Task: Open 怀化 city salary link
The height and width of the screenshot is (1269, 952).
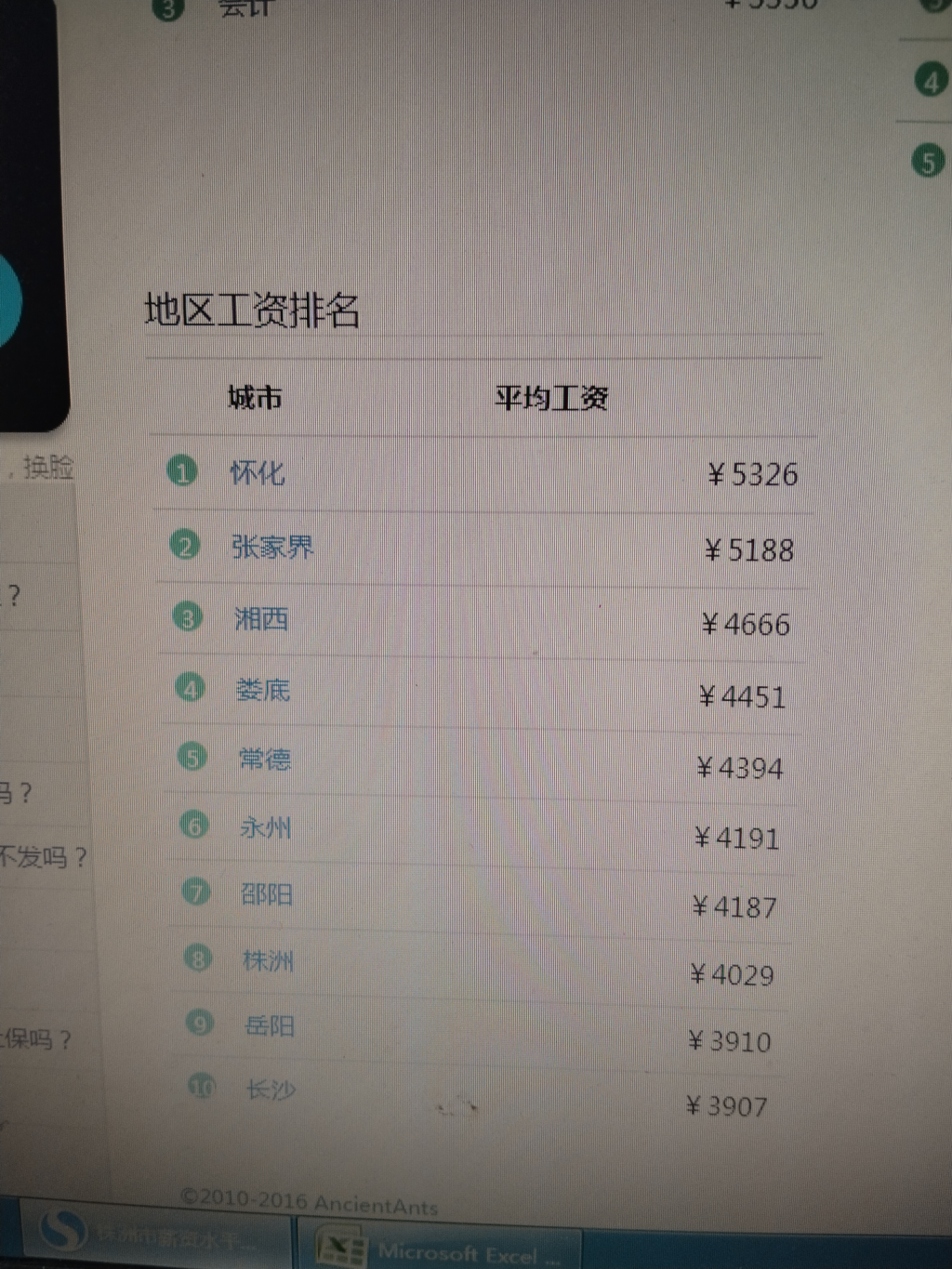Action: 258,472
